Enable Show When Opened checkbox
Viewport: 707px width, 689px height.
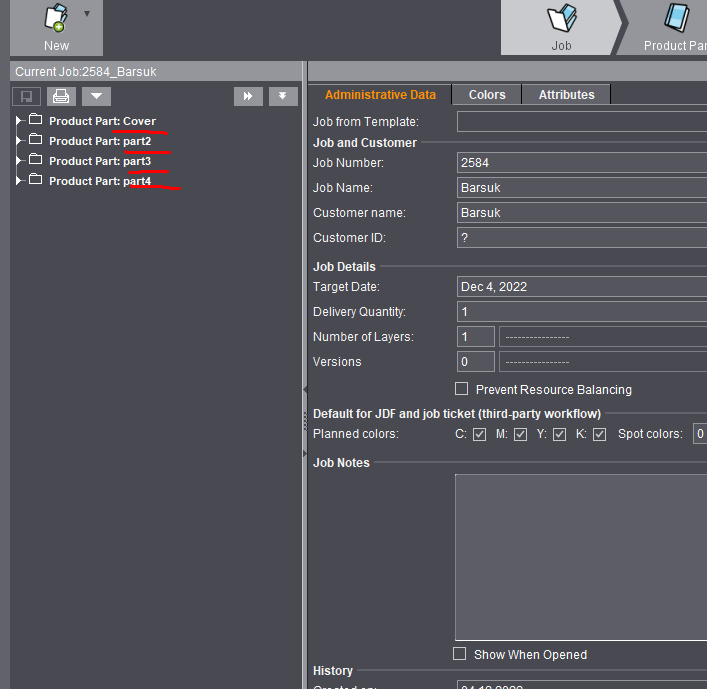[x=459, y=654]
